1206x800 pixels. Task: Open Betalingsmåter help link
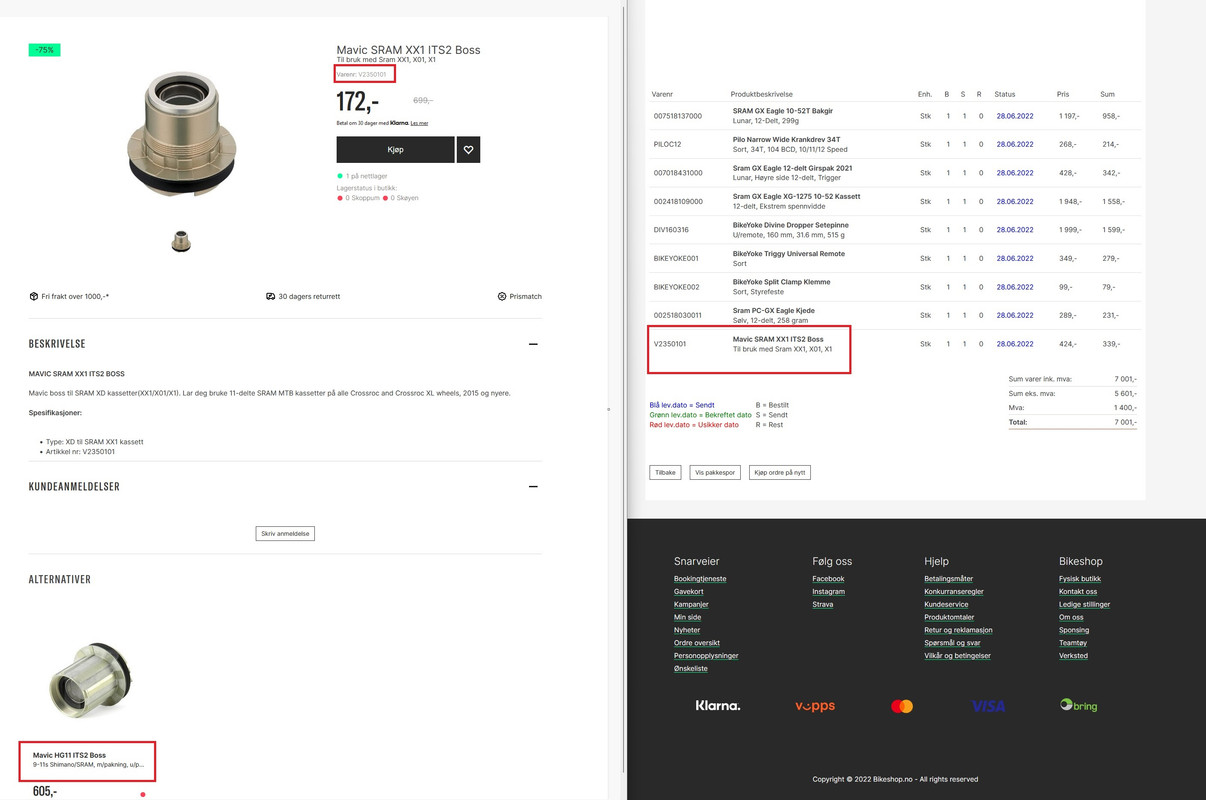(x=948, y=579)
